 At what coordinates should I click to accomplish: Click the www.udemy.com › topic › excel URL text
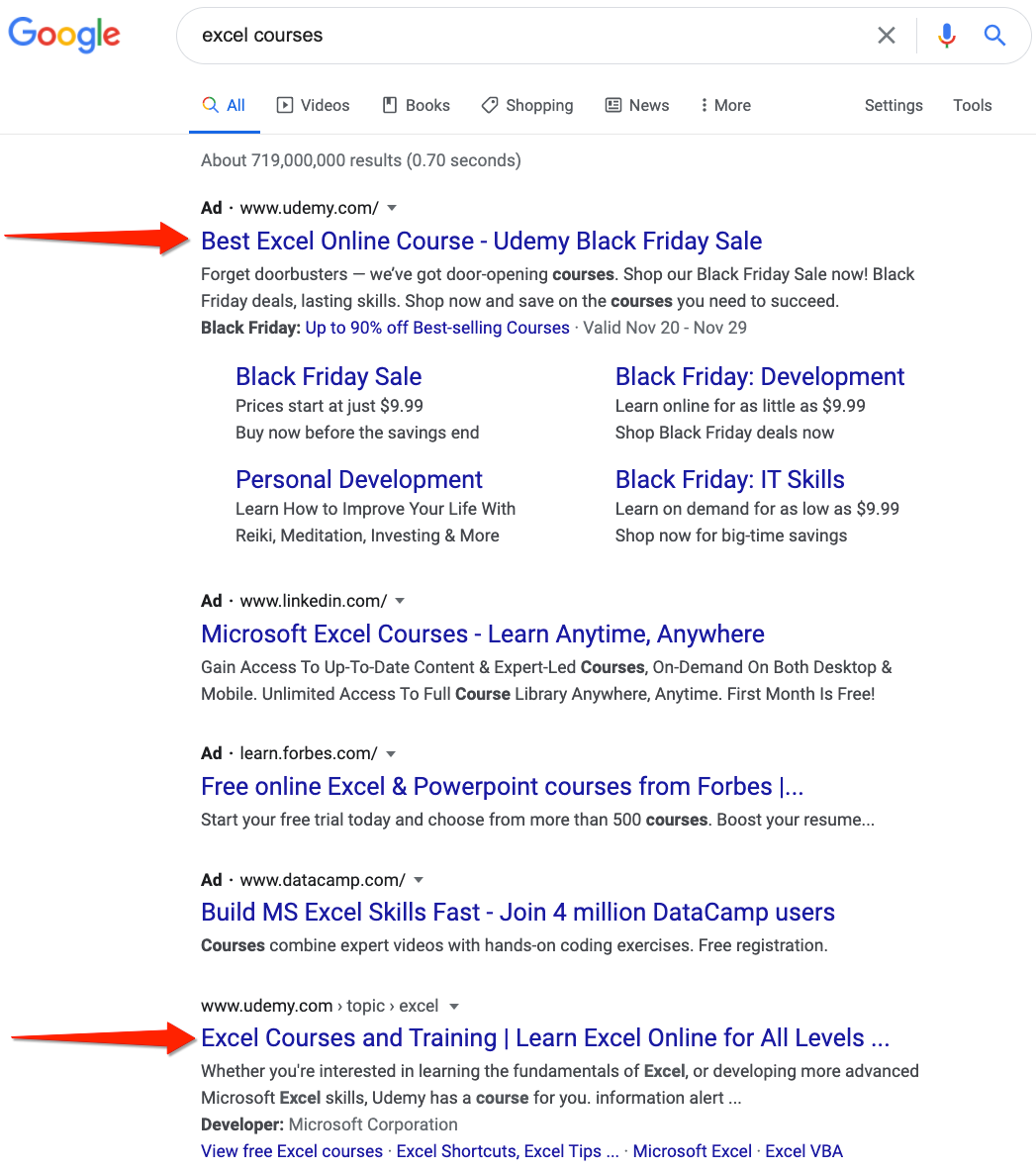(320, 1006)
